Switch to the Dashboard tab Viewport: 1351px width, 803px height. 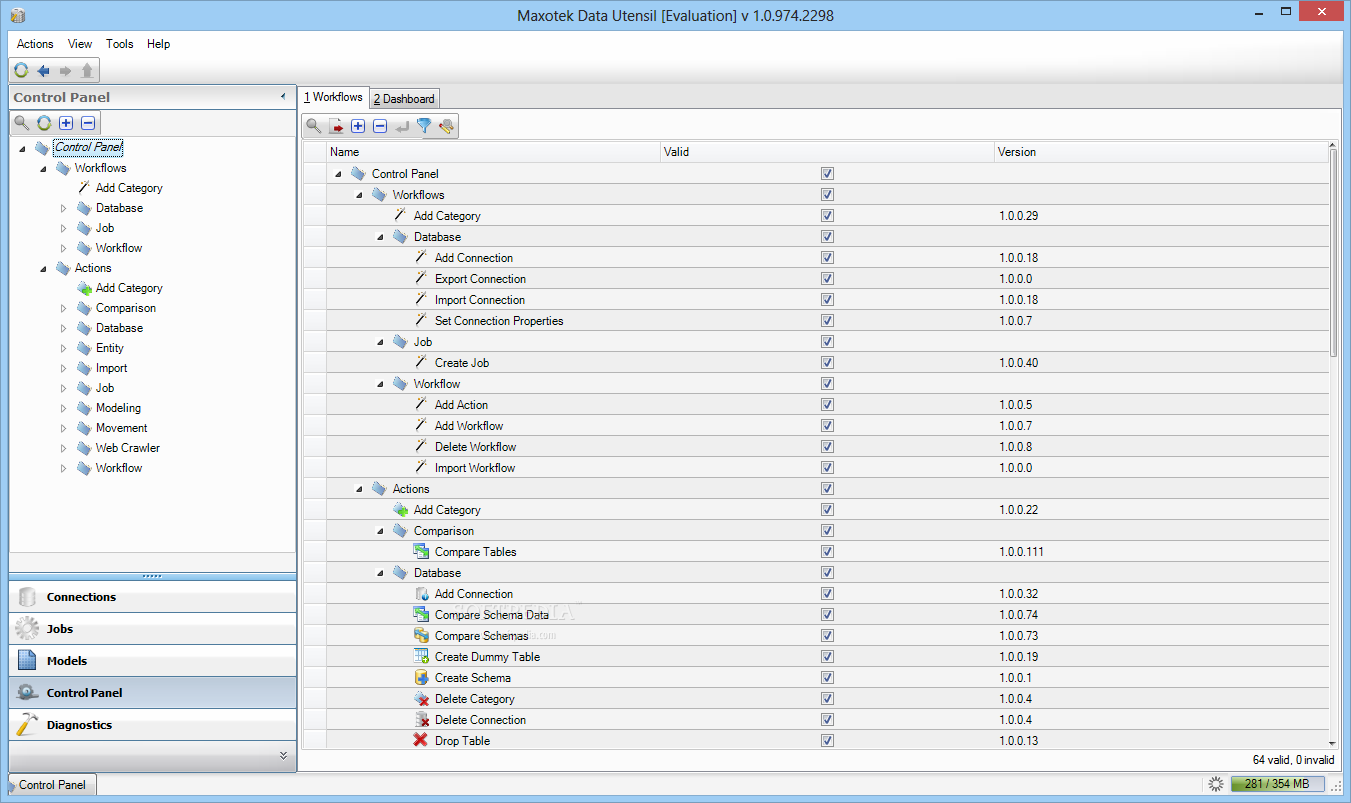click(404, 99)
